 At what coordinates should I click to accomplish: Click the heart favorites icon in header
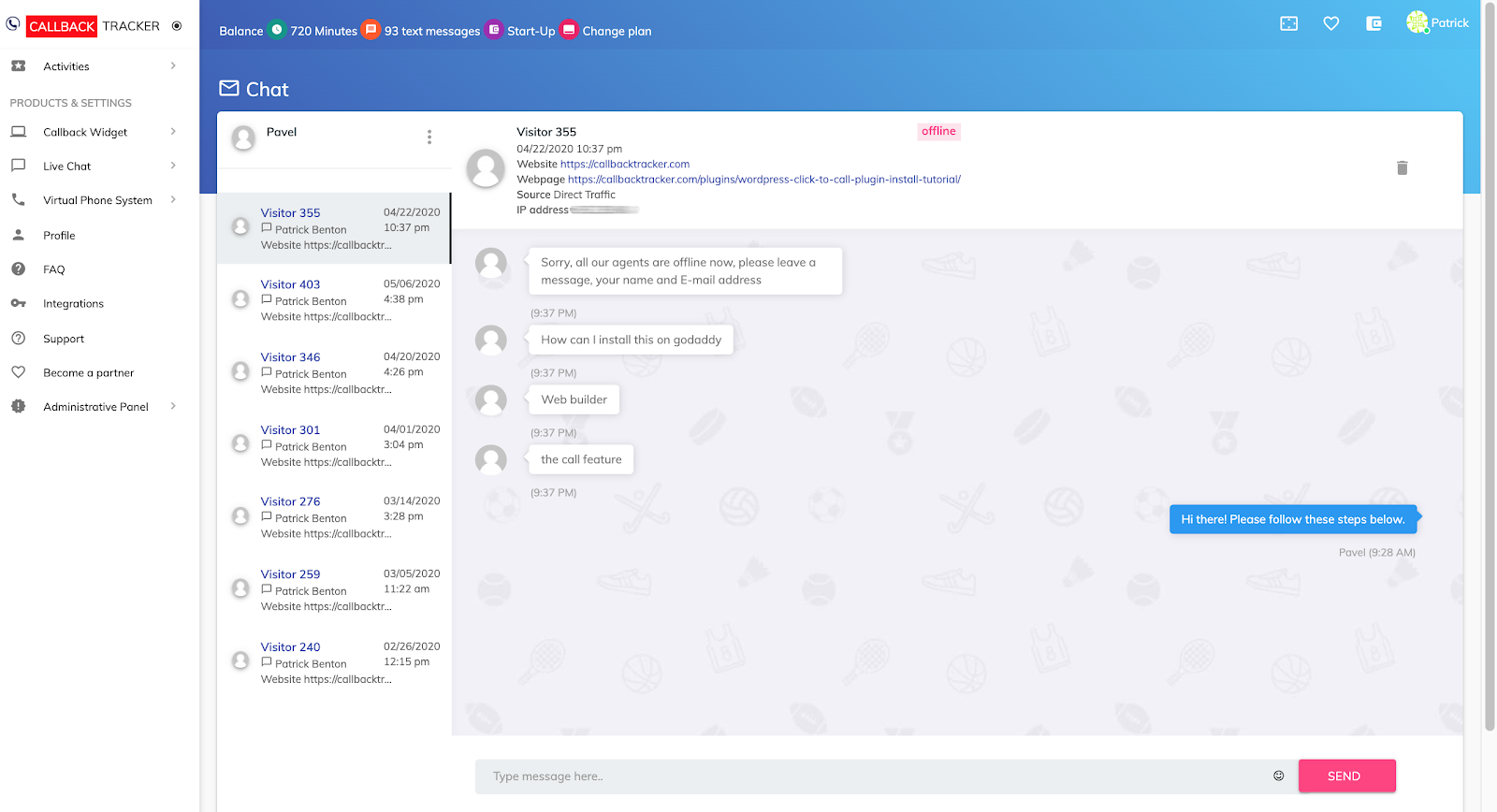1330,23
